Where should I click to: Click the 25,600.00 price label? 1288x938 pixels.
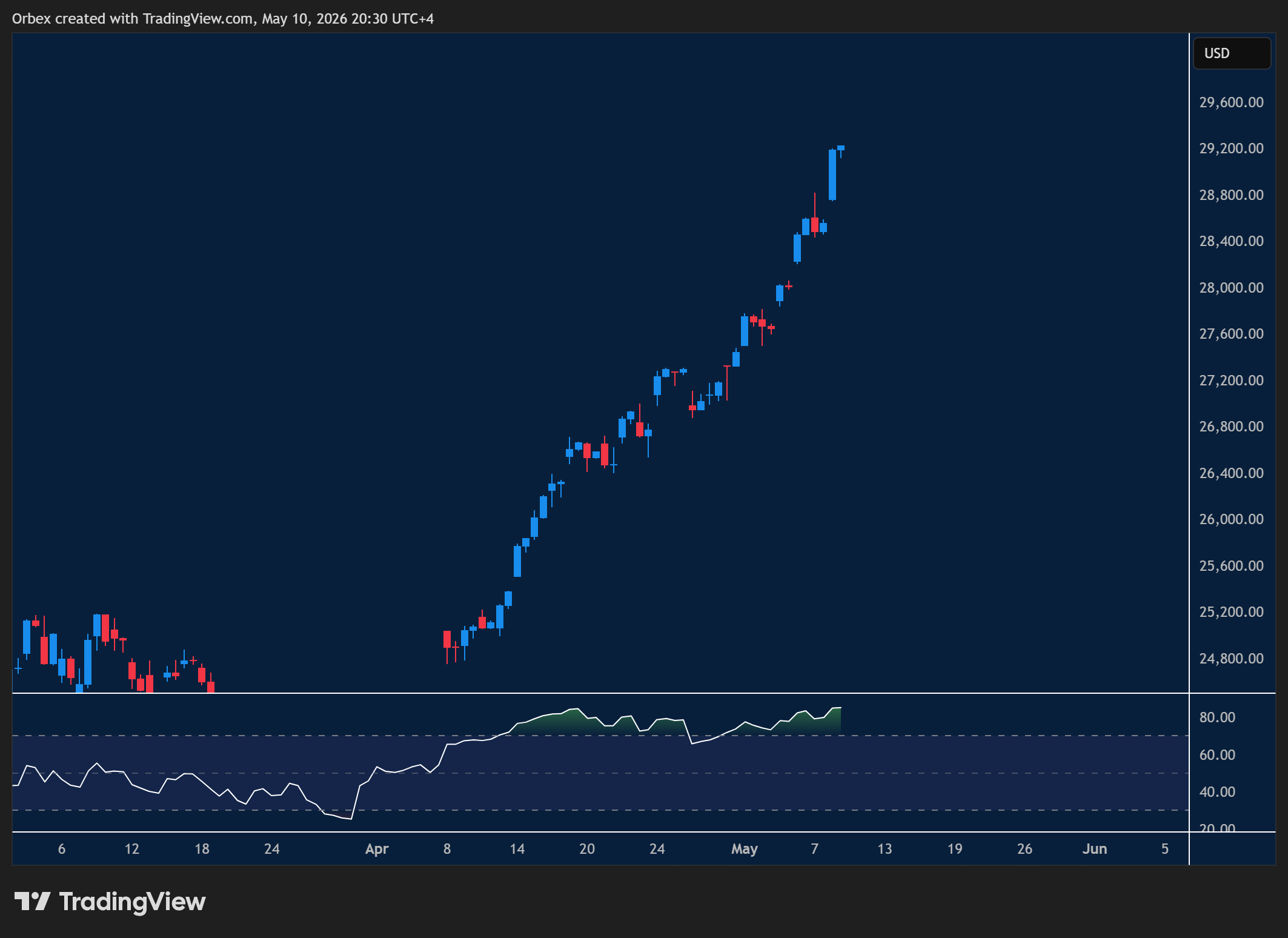tap(1231, 566)
